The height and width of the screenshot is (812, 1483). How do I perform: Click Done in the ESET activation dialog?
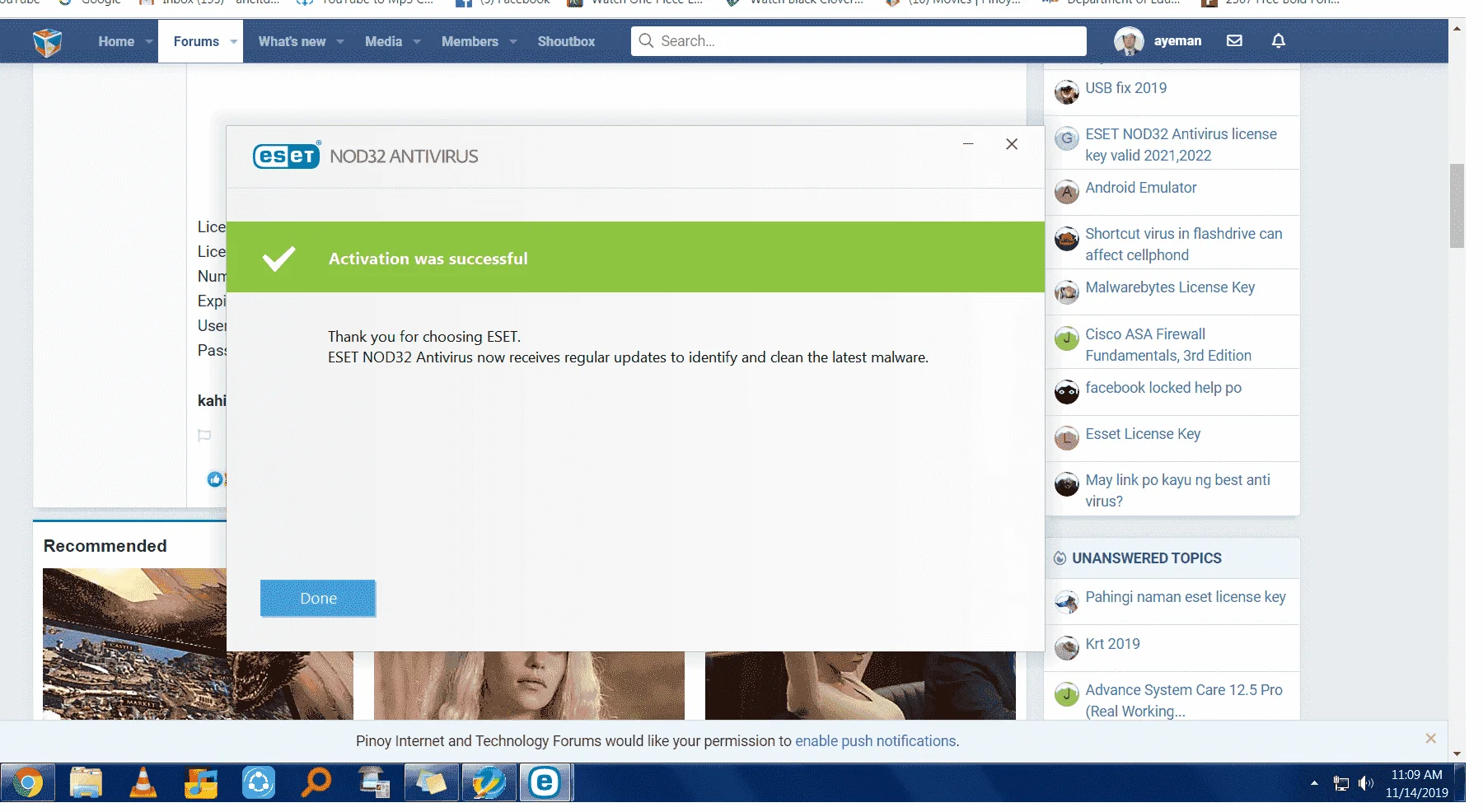318,599
